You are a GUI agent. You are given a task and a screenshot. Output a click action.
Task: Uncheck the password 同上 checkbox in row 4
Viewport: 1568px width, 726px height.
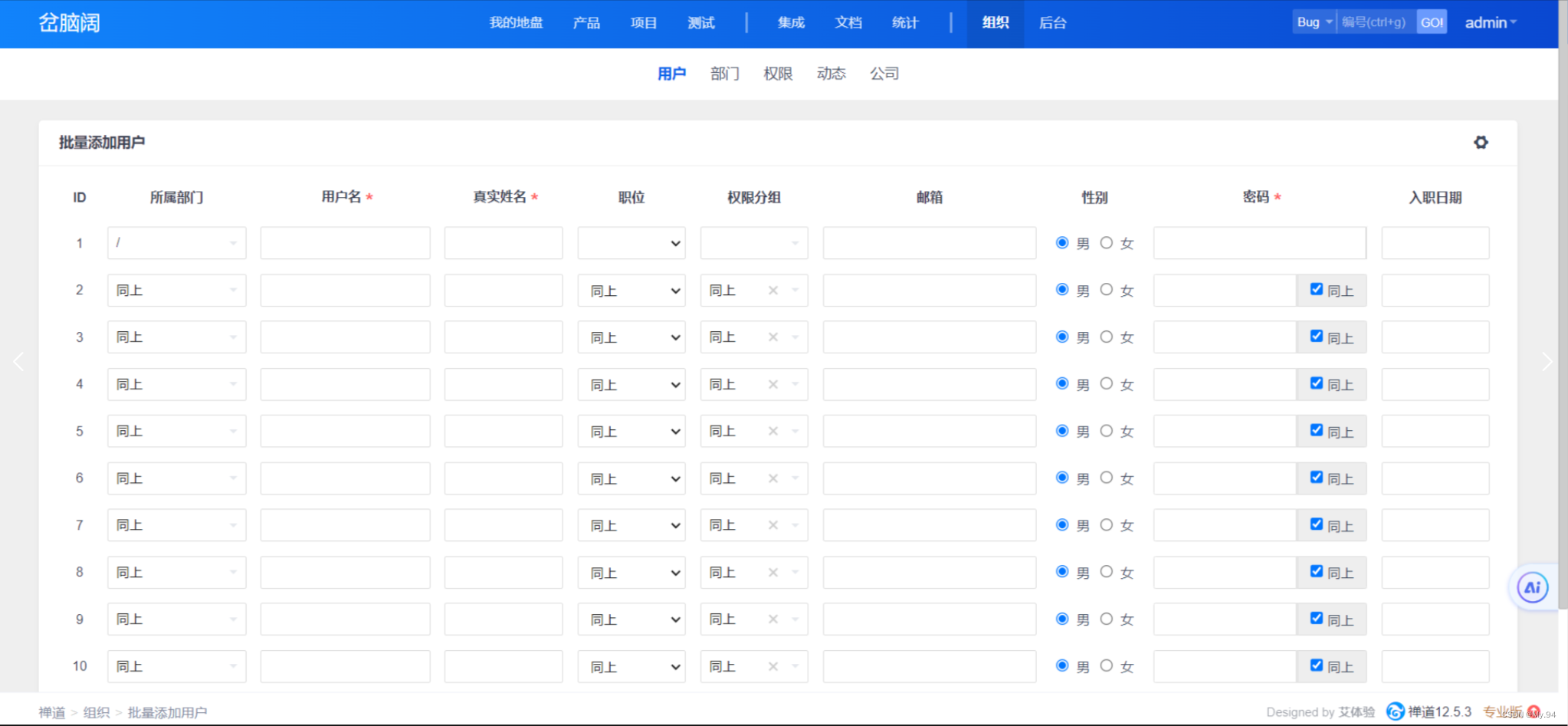click(1317, 383)
